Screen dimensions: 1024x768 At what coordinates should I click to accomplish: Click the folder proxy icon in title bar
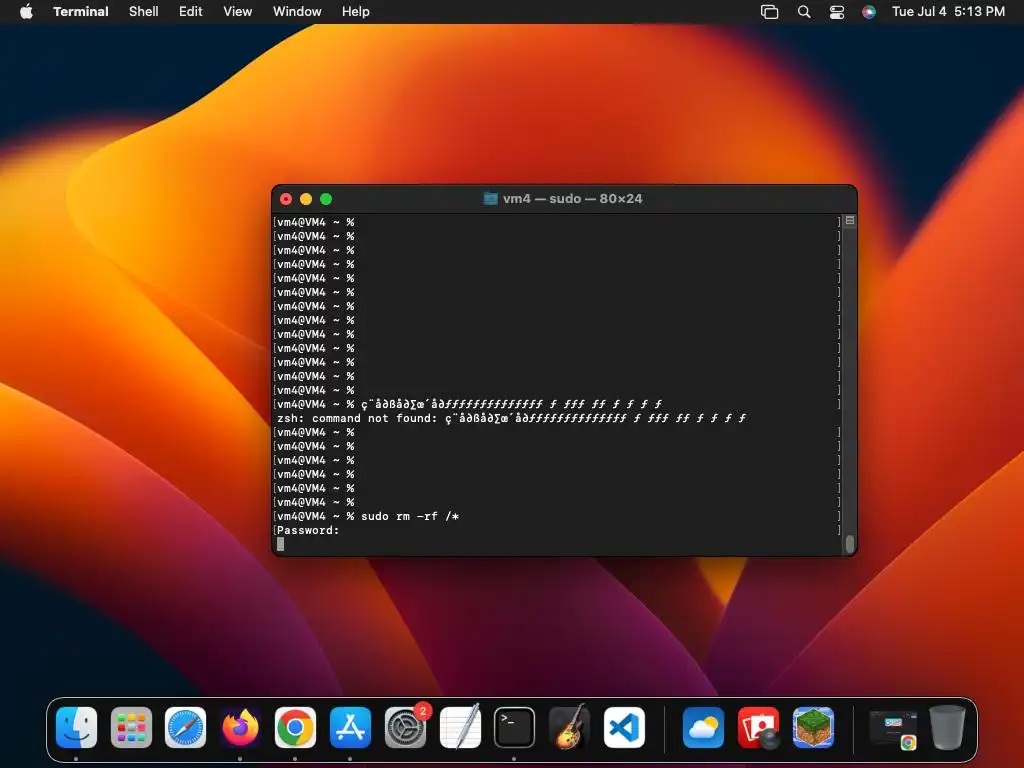(490, 199)
